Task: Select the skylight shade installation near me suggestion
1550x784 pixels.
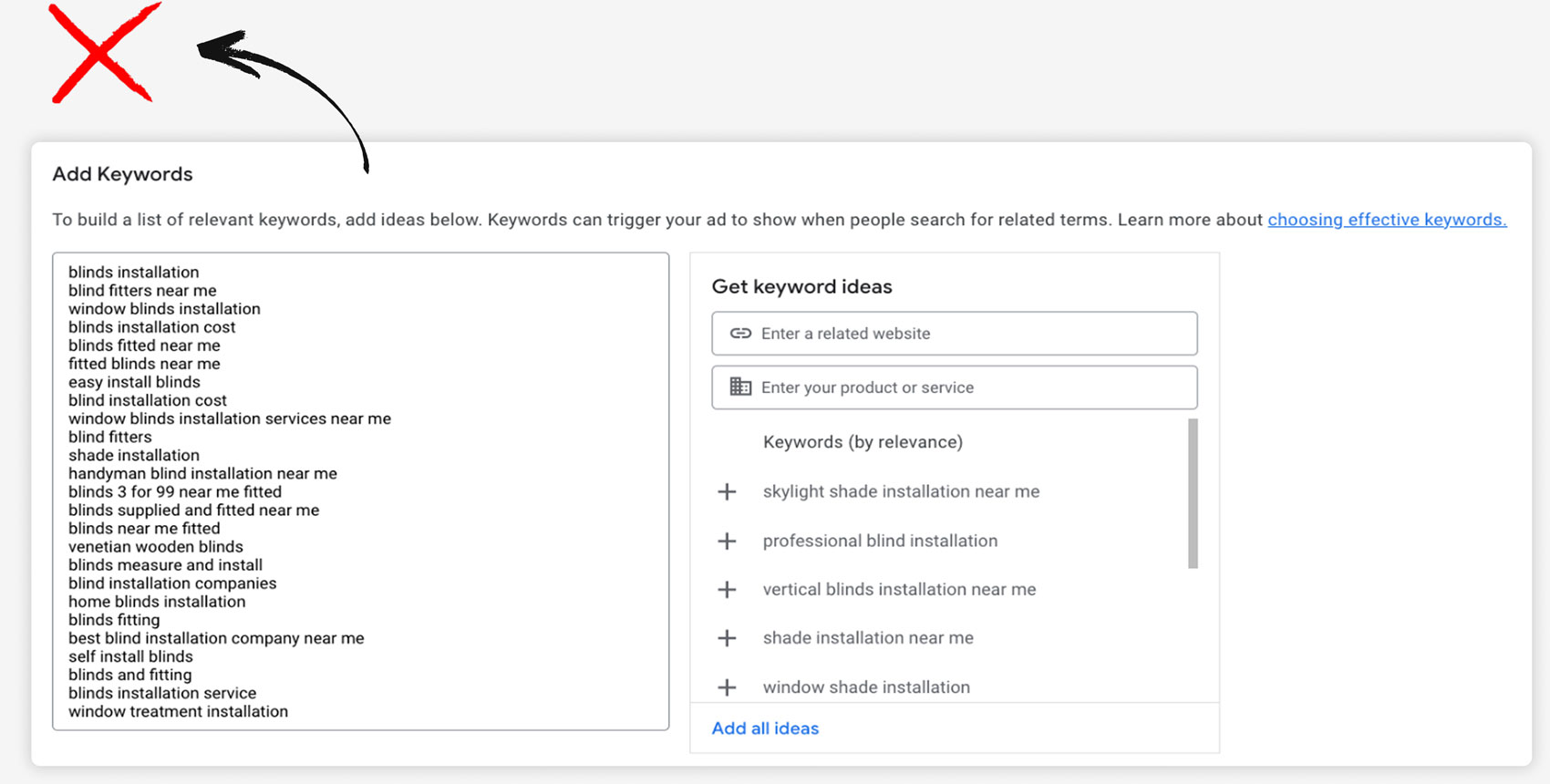Action: pos(901,492)
